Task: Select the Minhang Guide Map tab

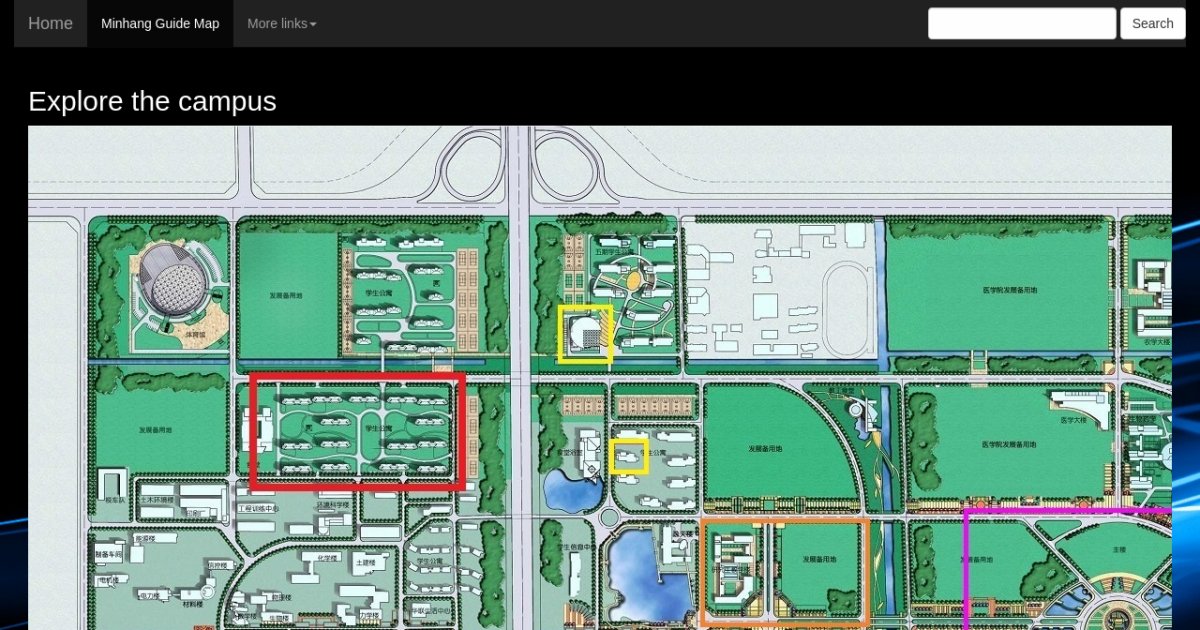Action: 160,23
